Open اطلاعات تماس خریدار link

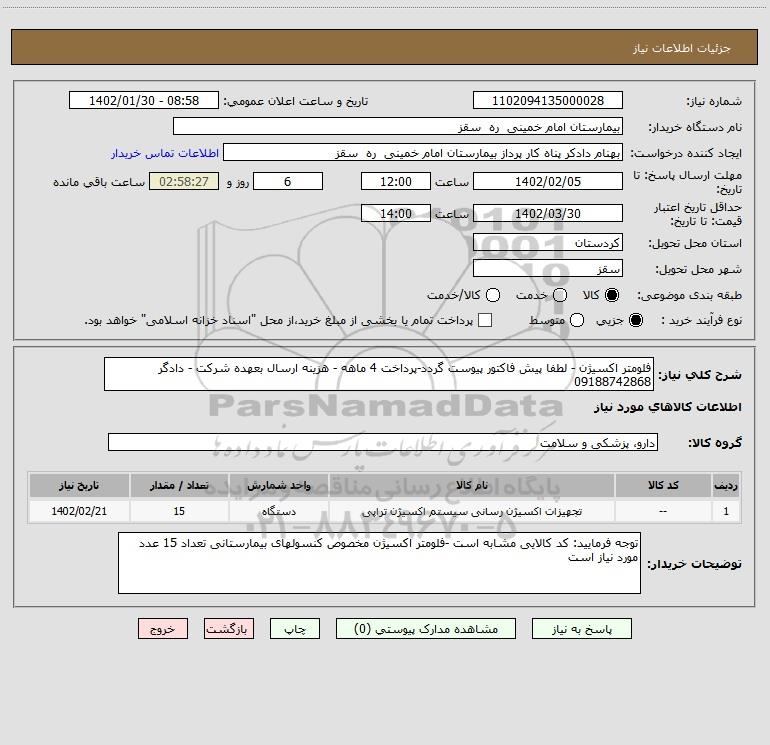coord(165,153)
